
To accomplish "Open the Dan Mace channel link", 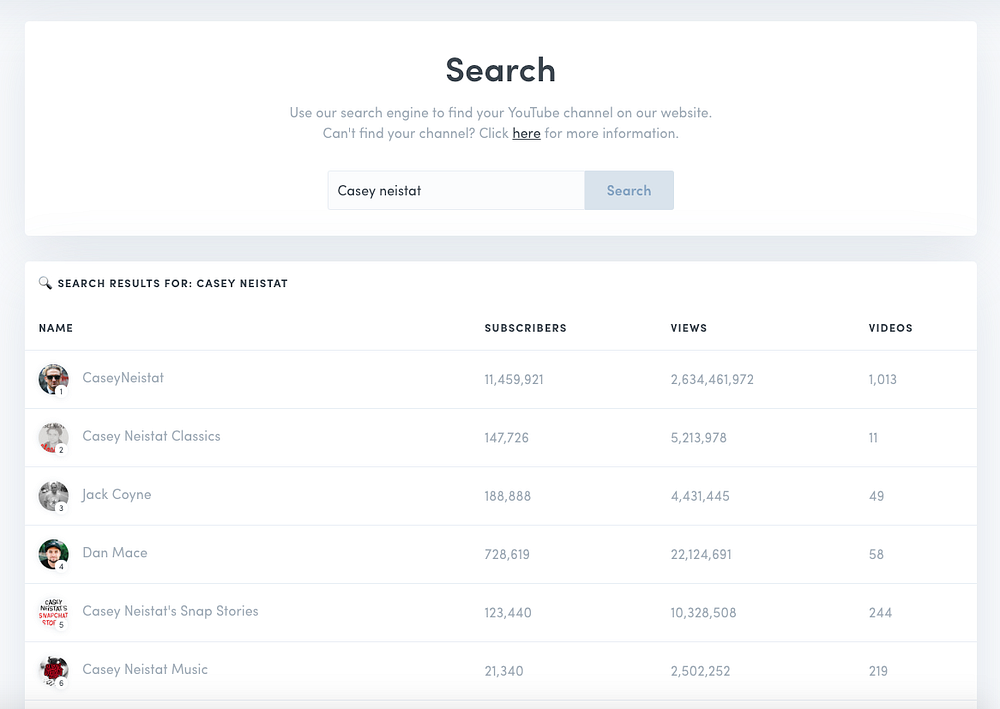I will coord(114,552).
